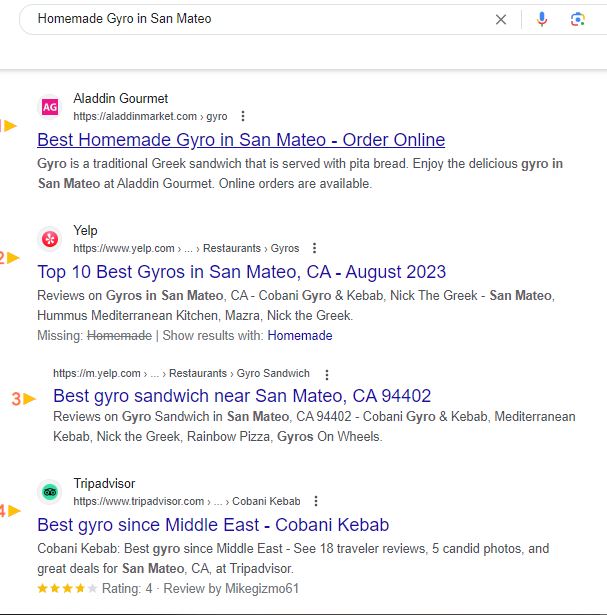Open options menu next to Restaurants › Gyros
Image resolution: width=607 pixels, height=615 pixels.
[x=314, y=248]
